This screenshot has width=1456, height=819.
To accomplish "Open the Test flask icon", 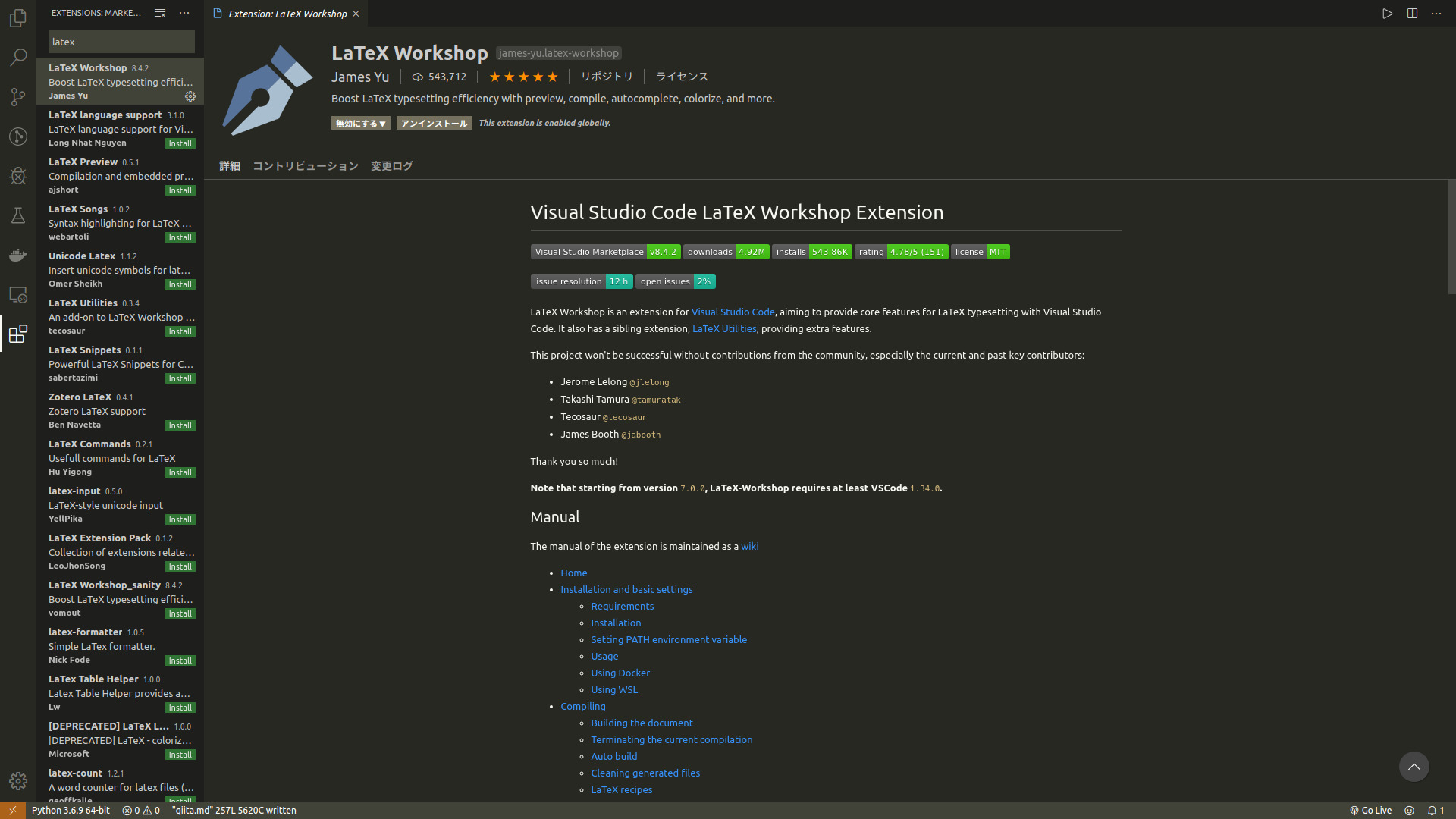I will tap(18, 215).
